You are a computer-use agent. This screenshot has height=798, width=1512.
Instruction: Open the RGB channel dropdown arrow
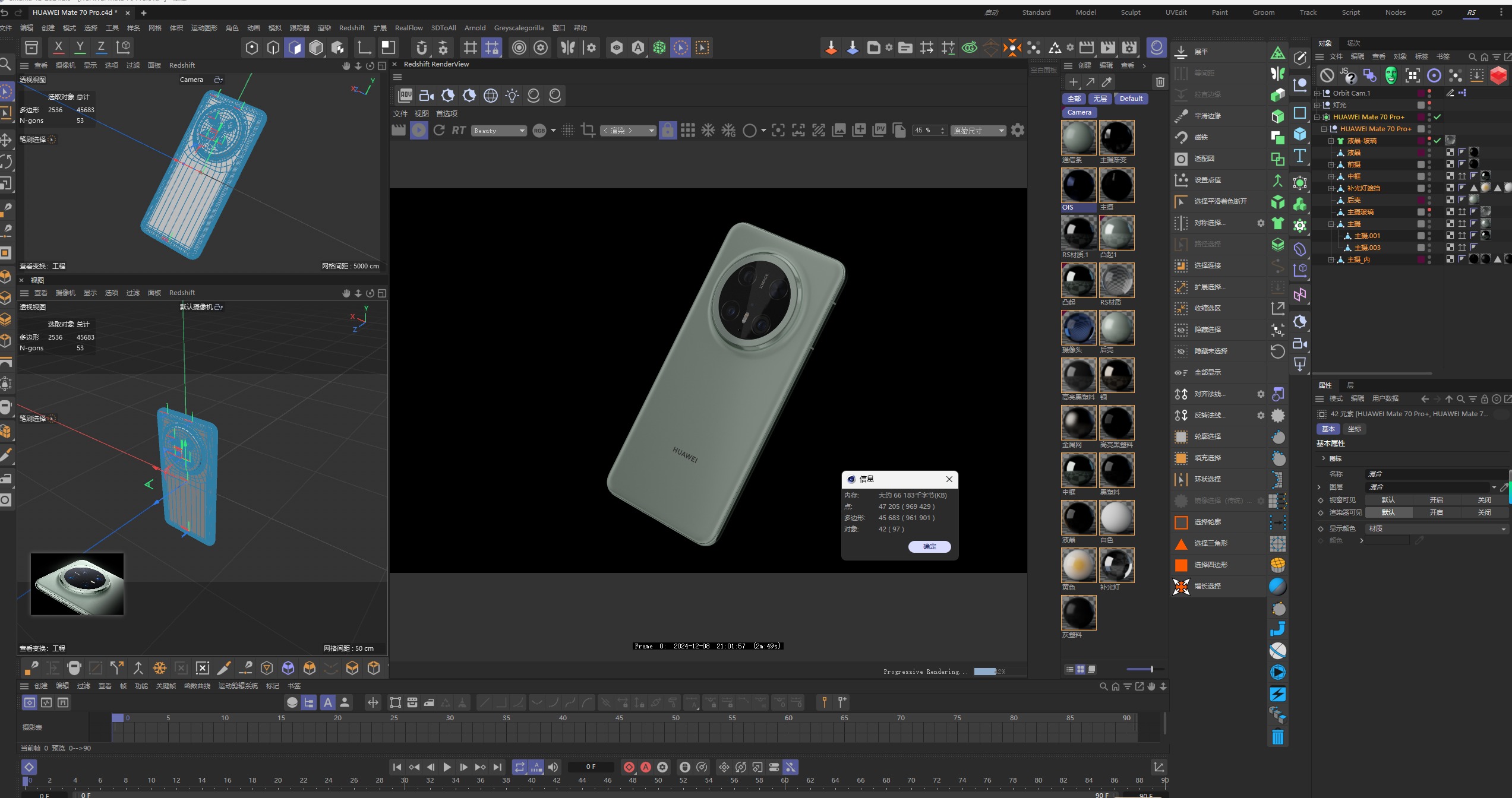point(553,131)
